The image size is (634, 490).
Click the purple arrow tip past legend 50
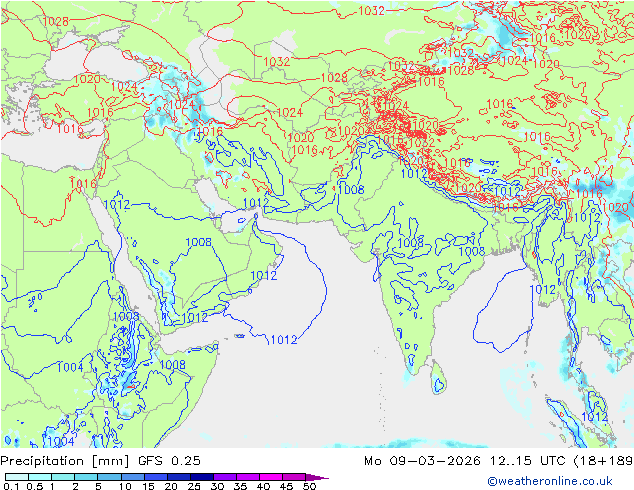tap(319, 477)
